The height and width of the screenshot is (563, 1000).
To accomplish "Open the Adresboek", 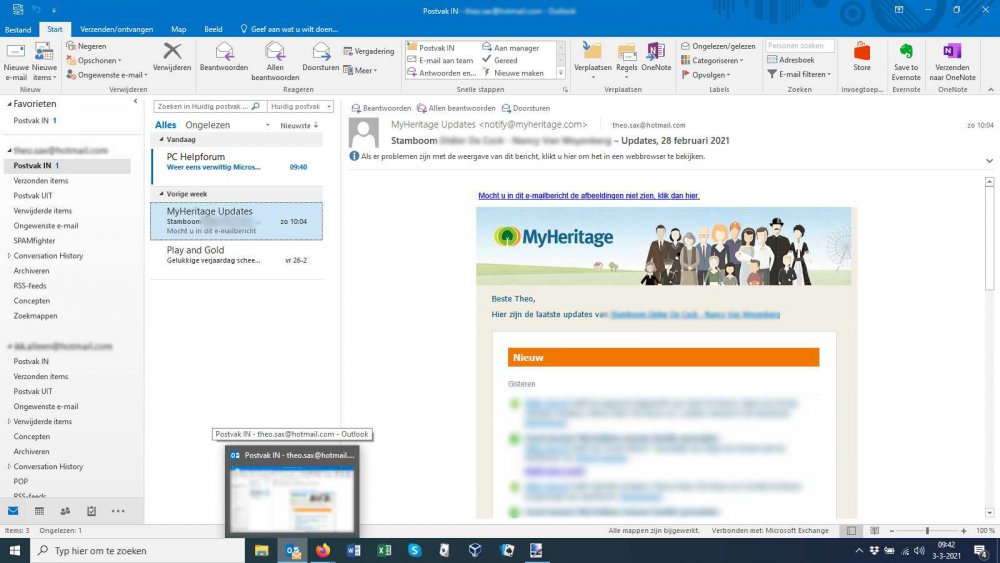I will coord(791,59).
